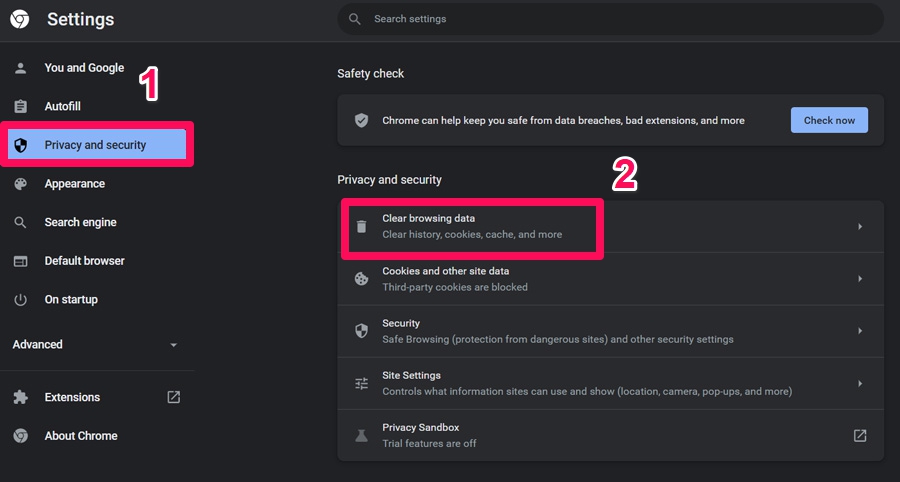This screenshot has width=900, height=482.
Task: Click the magnifier icon in search bar
Action: pos(354,19)
